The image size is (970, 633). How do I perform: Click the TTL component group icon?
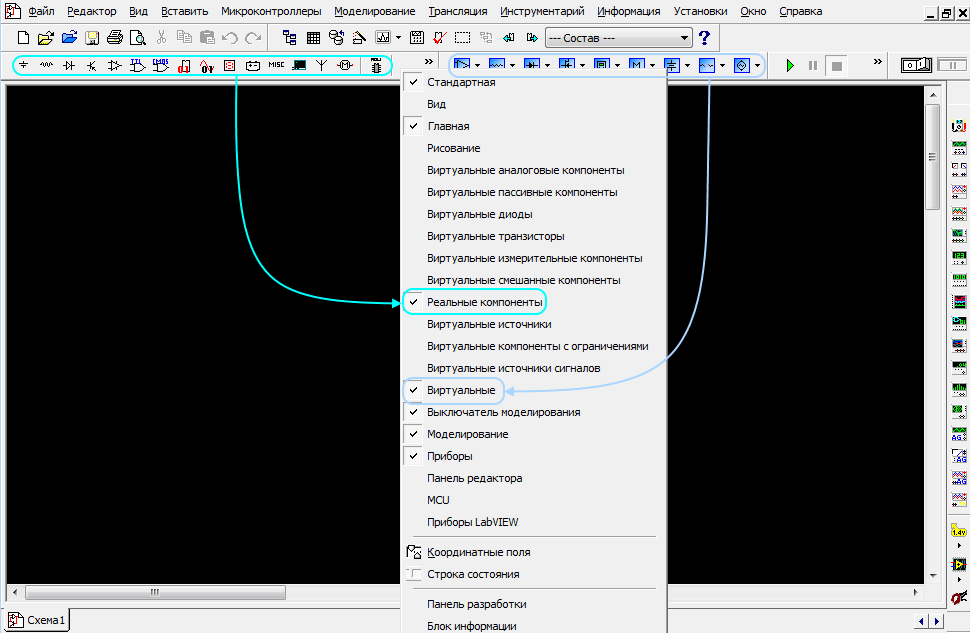click(137, 65)
